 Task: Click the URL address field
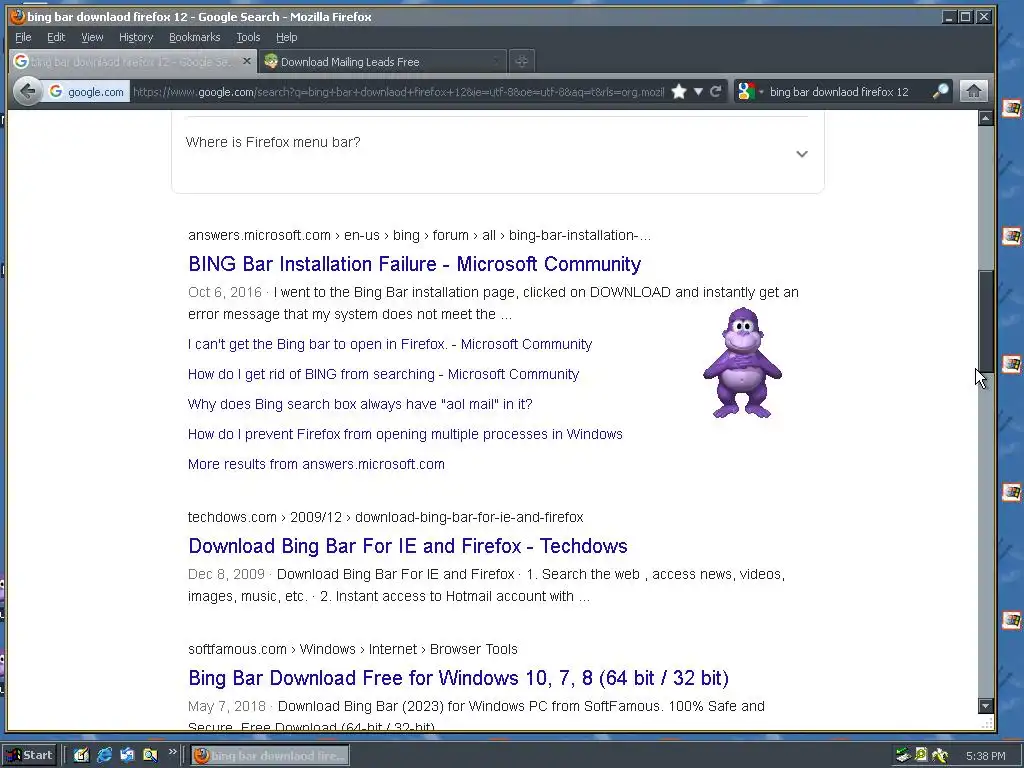point(398,92)
